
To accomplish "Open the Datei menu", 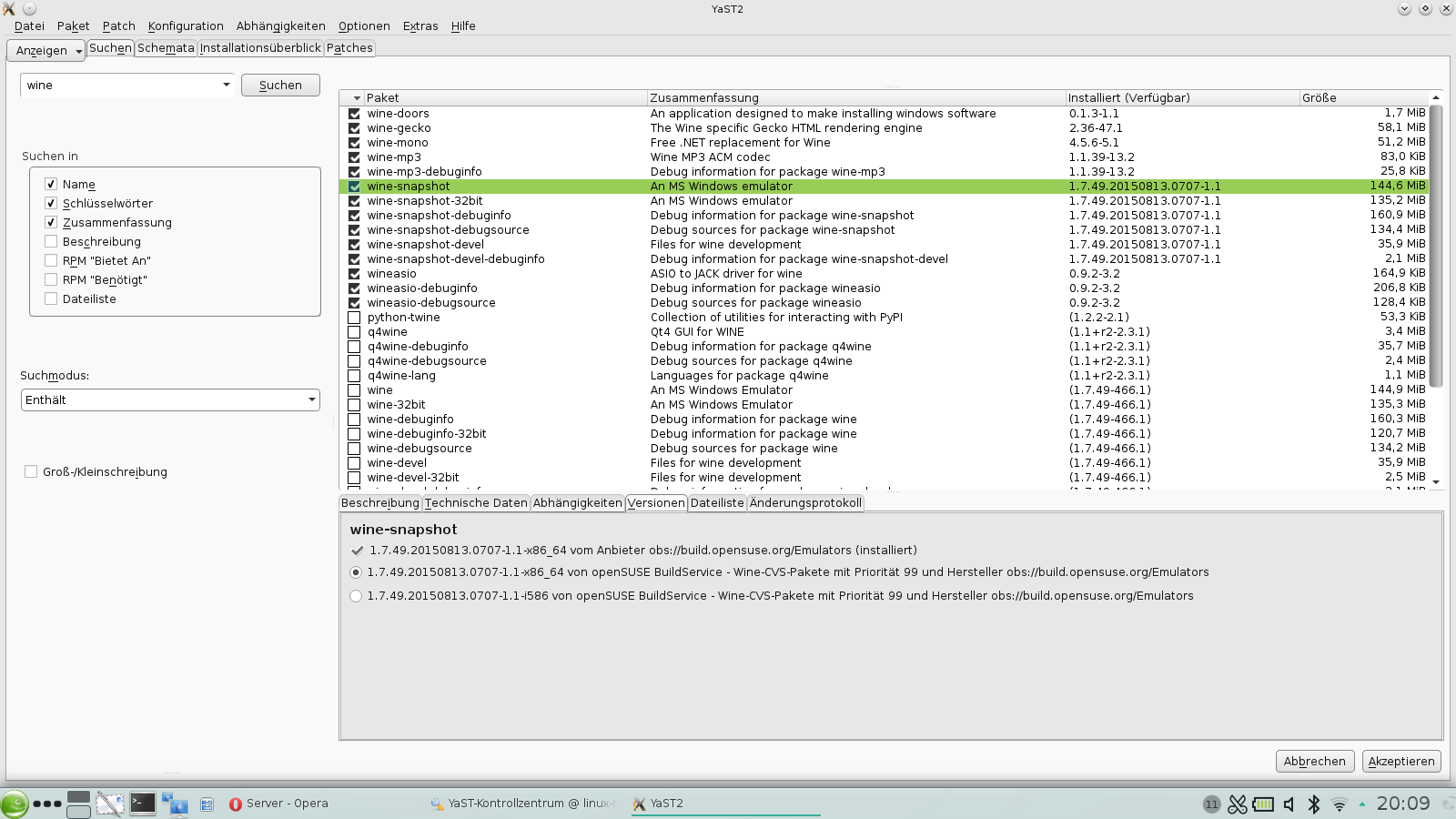I will 29,25.
